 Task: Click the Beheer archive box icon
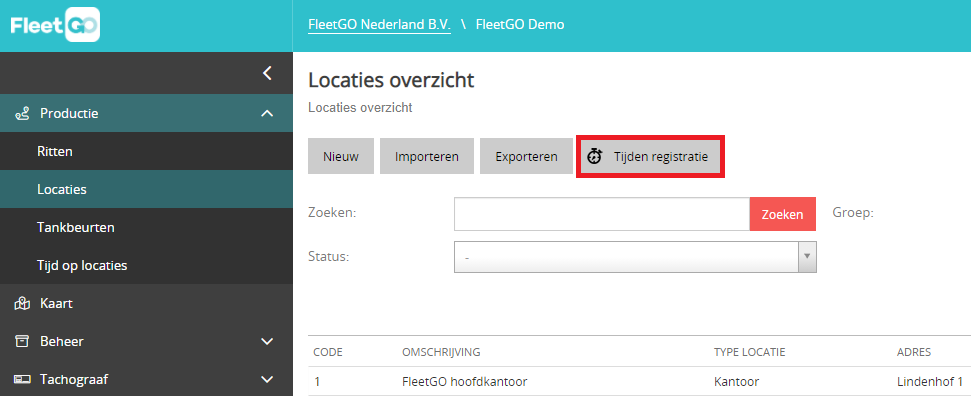(x=22, y=341)
